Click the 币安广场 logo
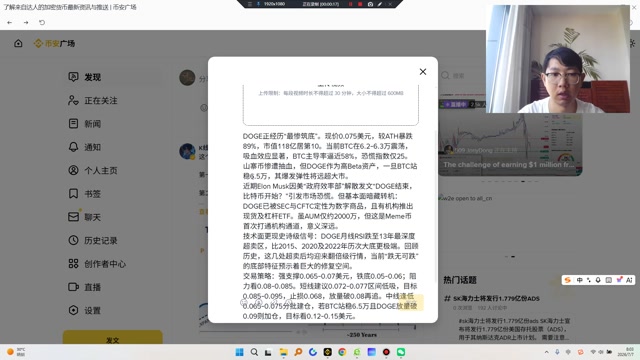The width and height of the screenshot is (640, 360). point(54,43)
